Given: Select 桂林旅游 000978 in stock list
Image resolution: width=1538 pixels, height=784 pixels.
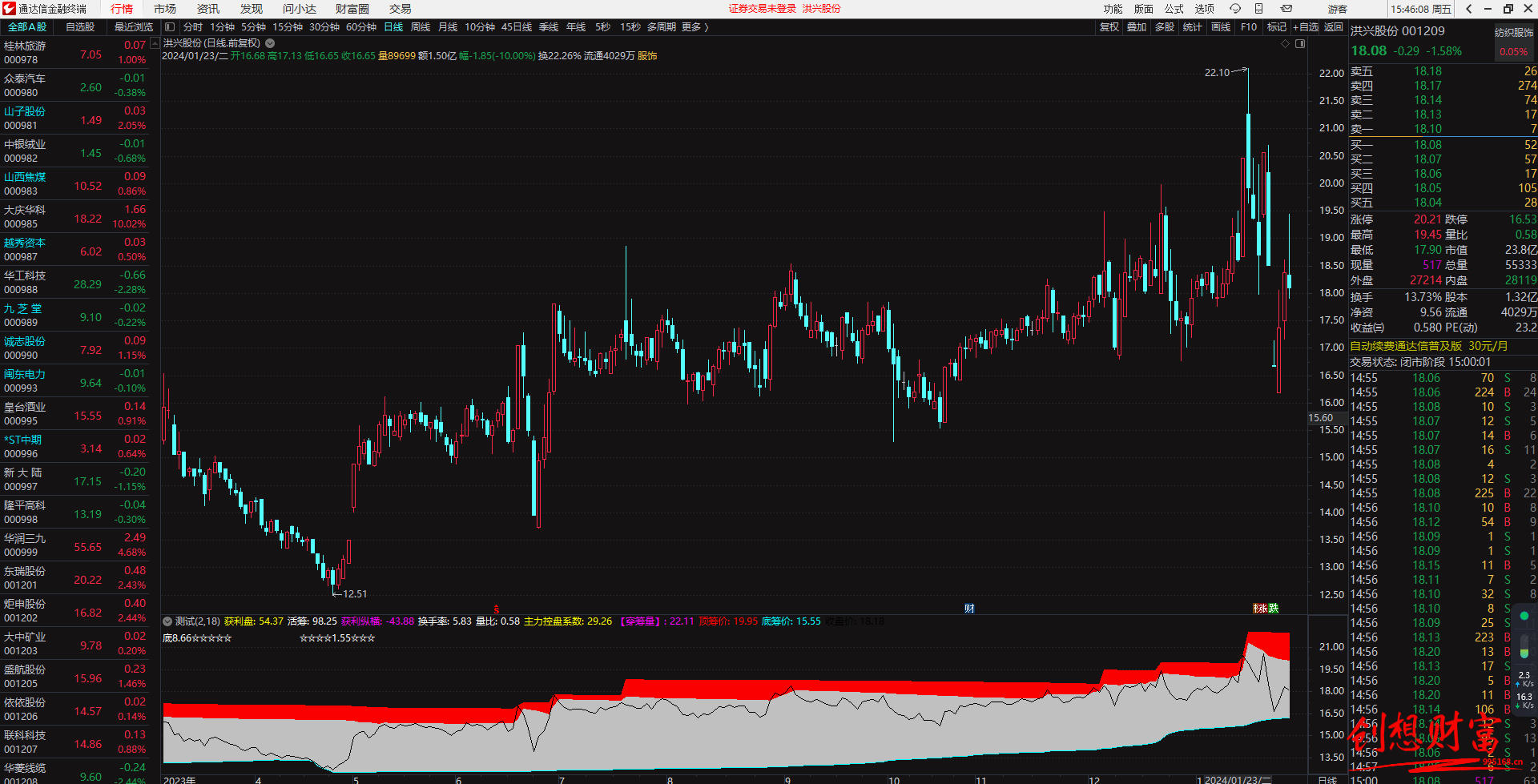Looking at the screenshot, I should 74,53.
